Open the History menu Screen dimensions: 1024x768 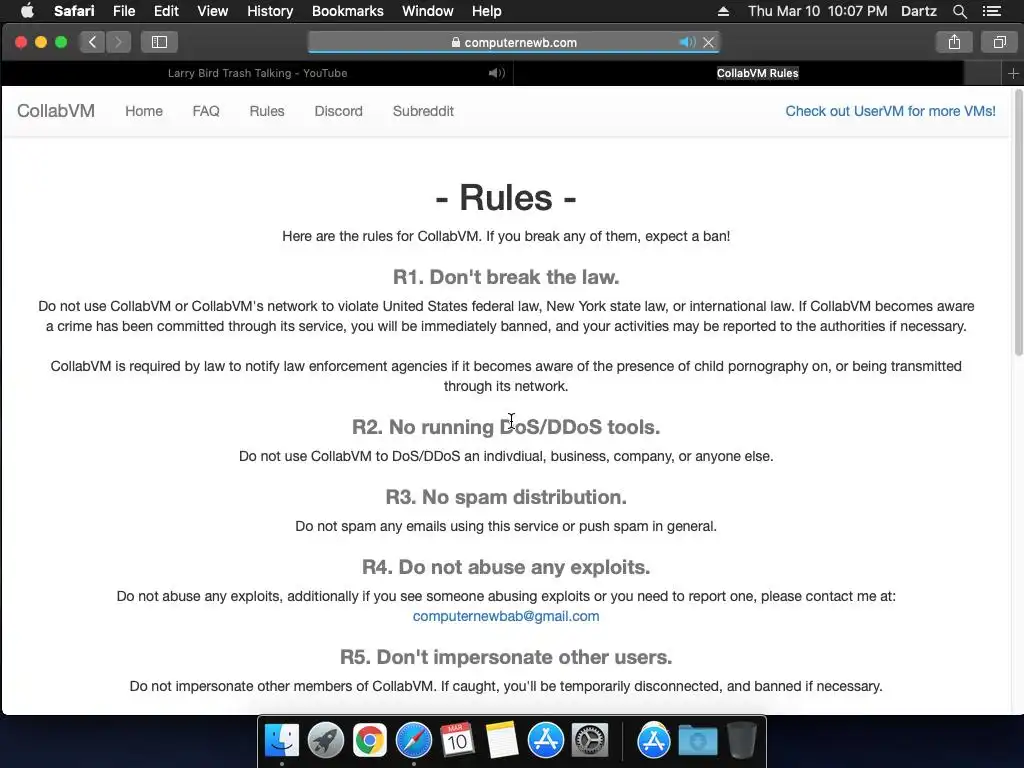(270, 11)
